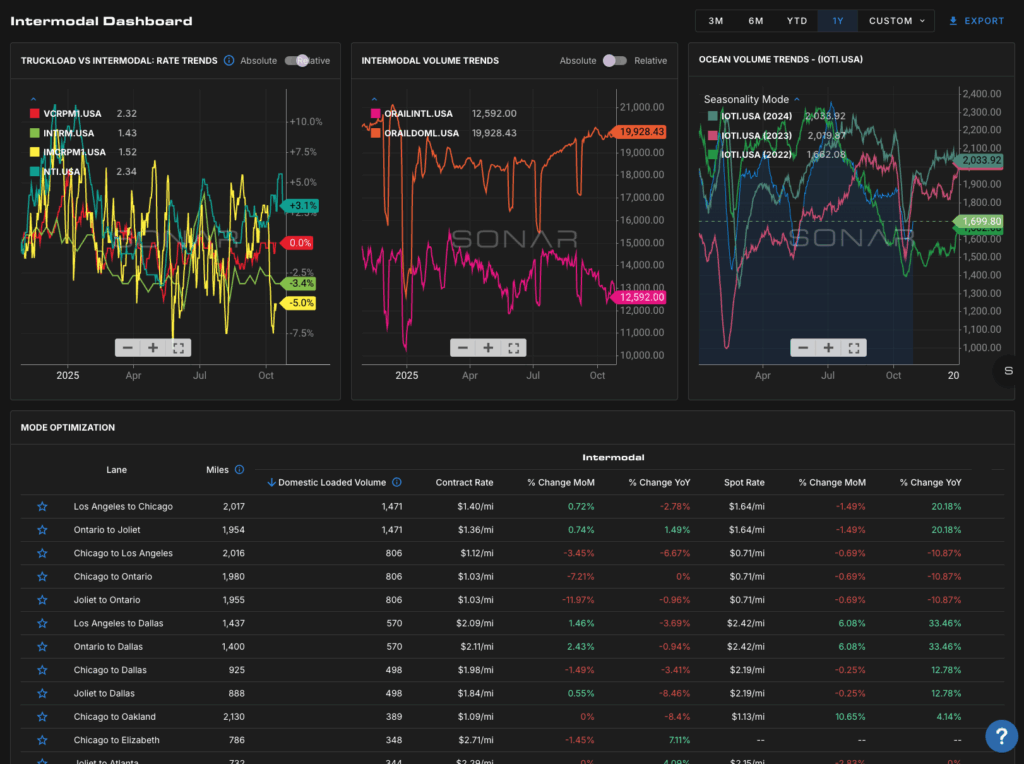Open the help question mark bubble
This screenshot has width=1024, height=764.
point(1001,736)
